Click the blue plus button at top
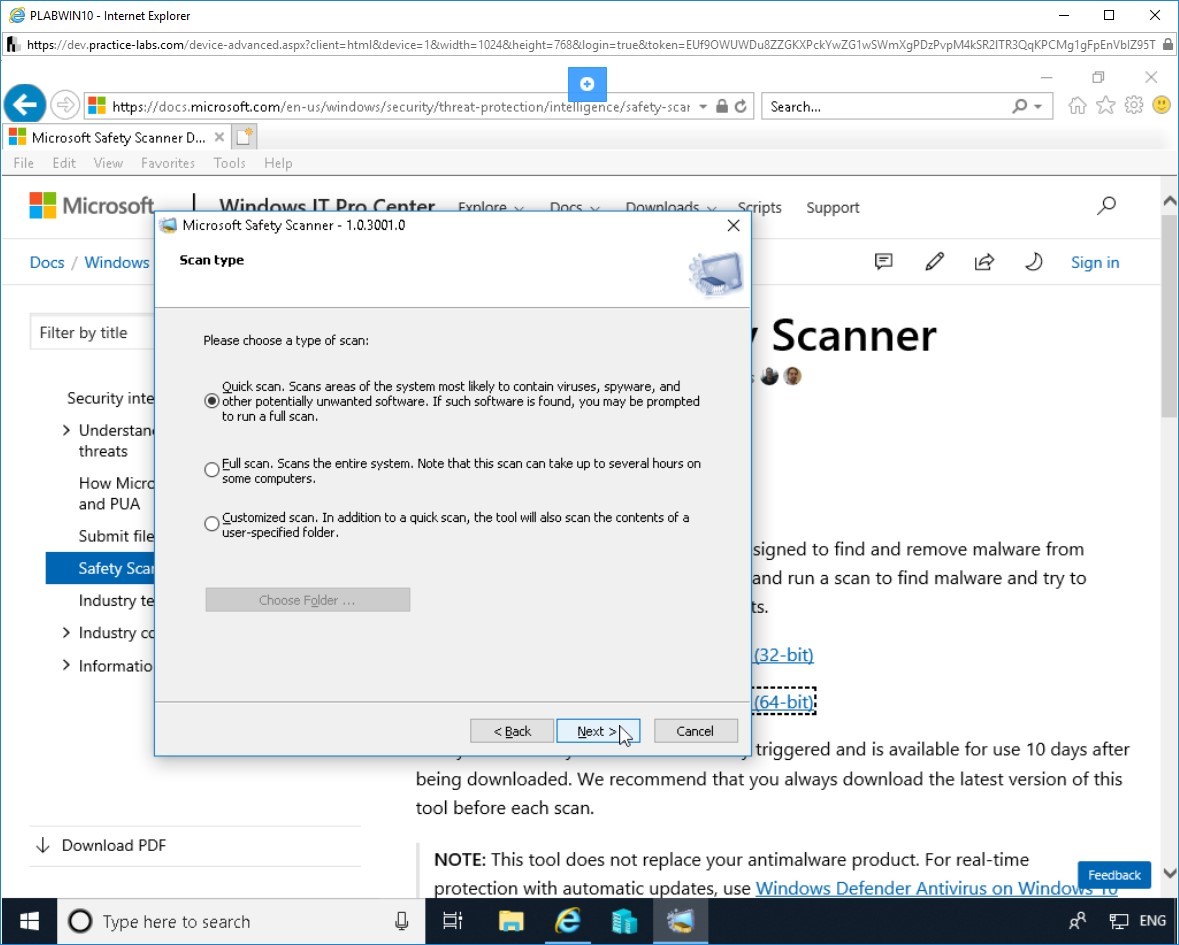This screenshot has width=1179, height=945. point(587,84)
